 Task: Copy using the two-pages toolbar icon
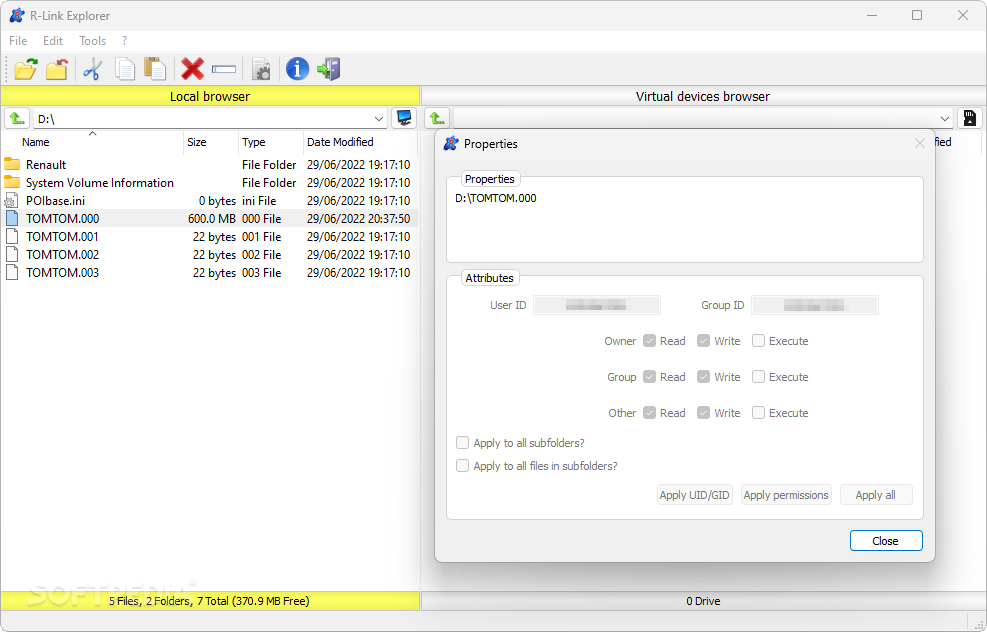pyautogui.click(x=125, y=69)
